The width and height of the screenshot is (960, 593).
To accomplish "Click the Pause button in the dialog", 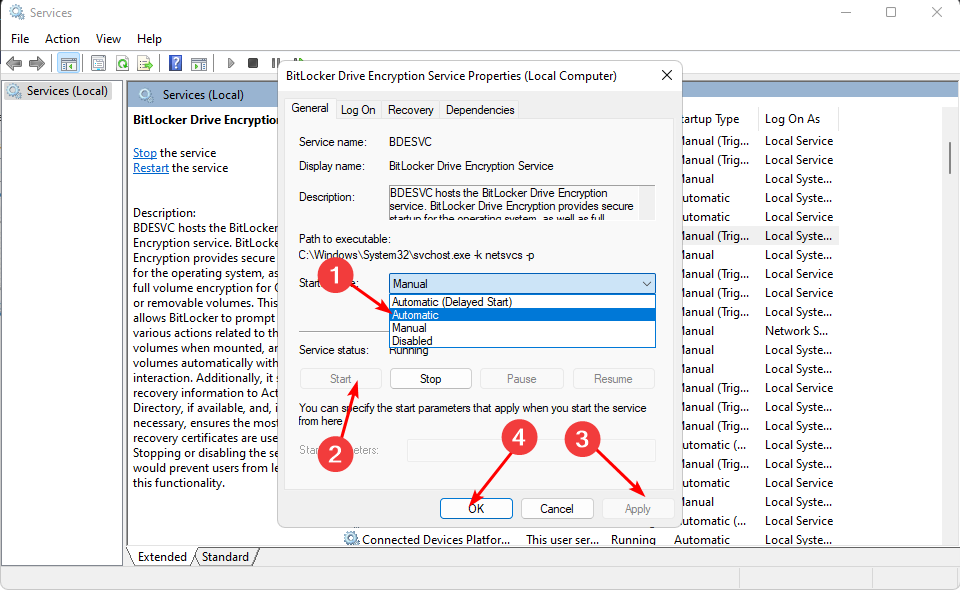I will pyautogui.click(x=521, y=379).
